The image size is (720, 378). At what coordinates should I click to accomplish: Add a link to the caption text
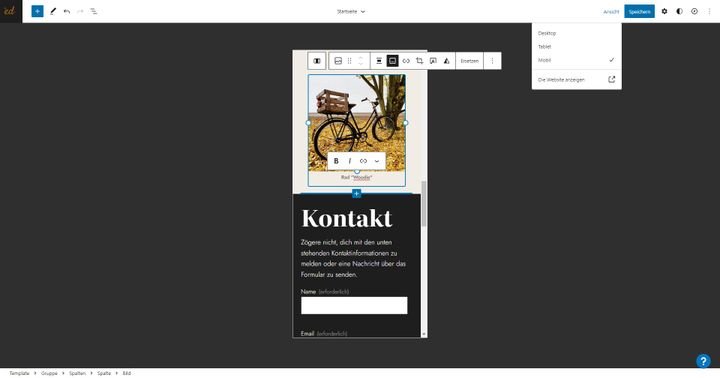363,161
